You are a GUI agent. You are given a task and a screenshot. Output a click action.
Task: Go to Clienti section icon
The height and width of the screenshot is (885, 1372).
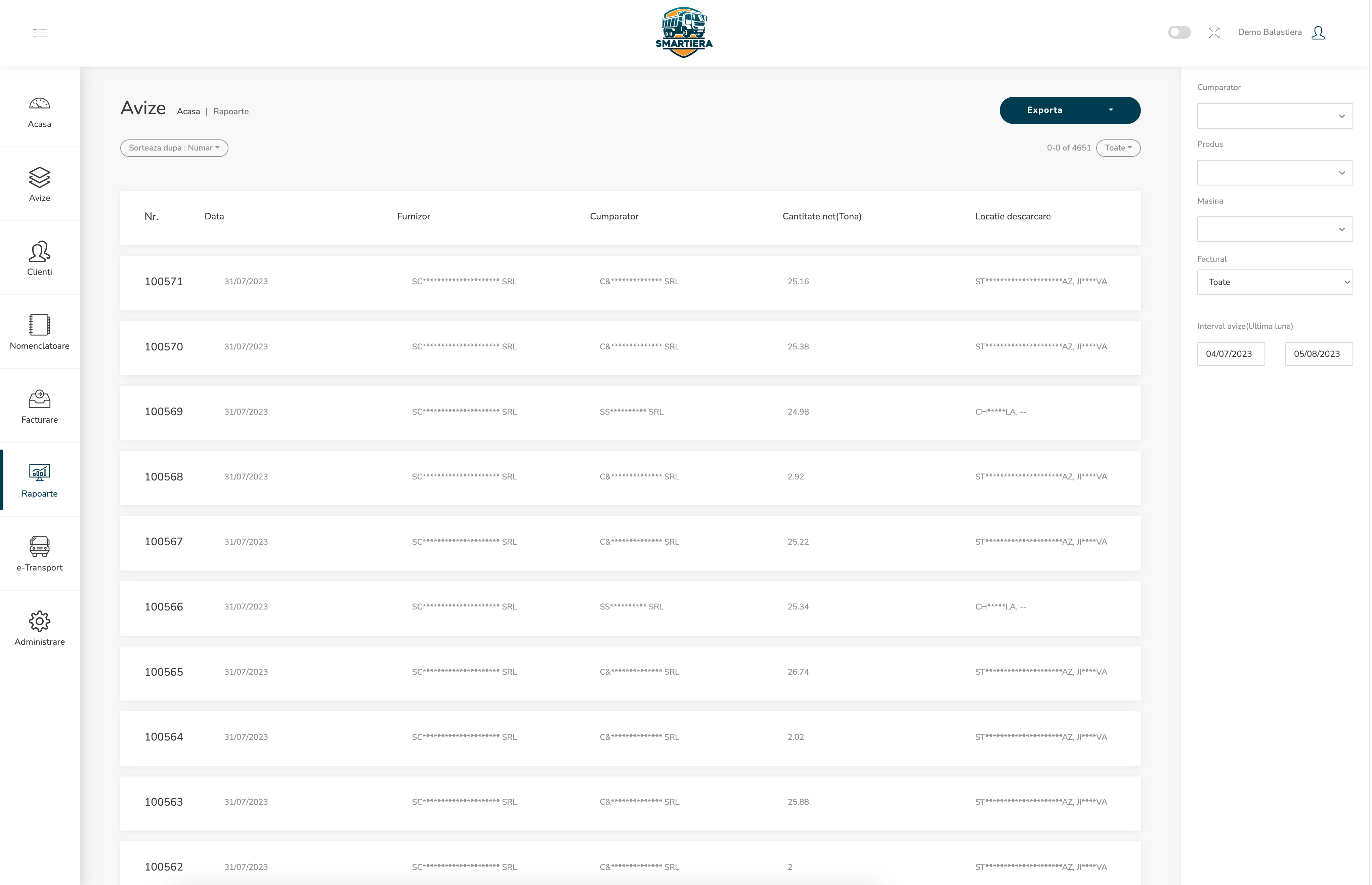tap(39, 252)
